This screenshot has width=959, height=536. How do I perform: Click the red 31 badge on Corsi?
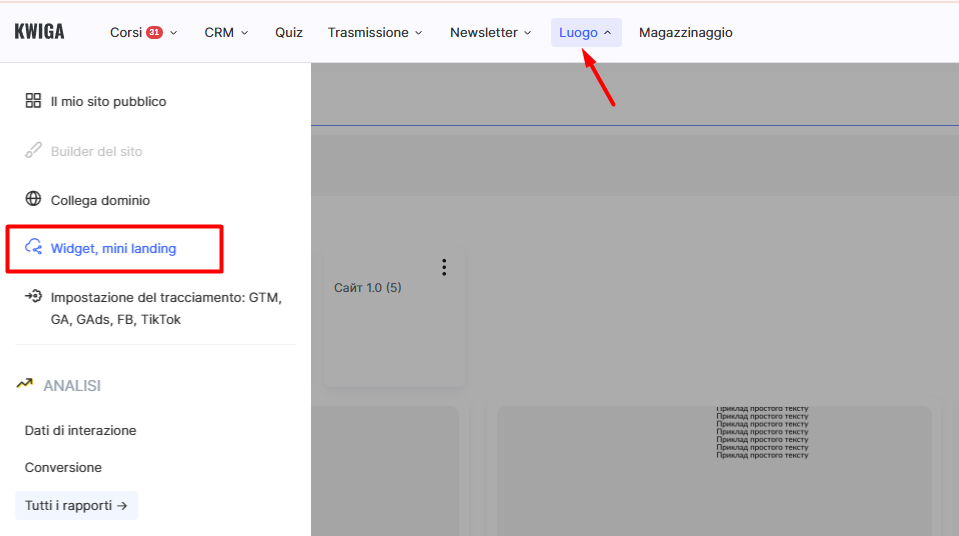point(154,32)
